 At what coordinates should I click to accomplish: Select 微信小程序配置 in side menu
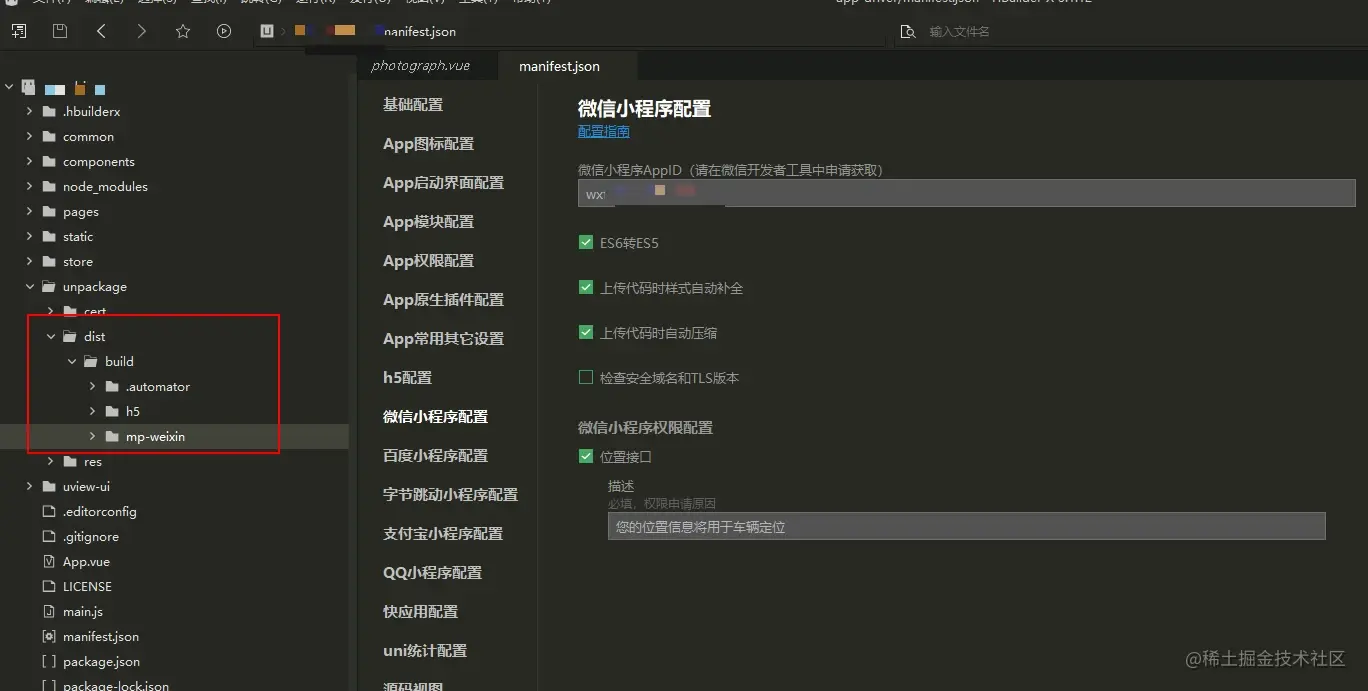pyautogui.click(x=435, y=416)
